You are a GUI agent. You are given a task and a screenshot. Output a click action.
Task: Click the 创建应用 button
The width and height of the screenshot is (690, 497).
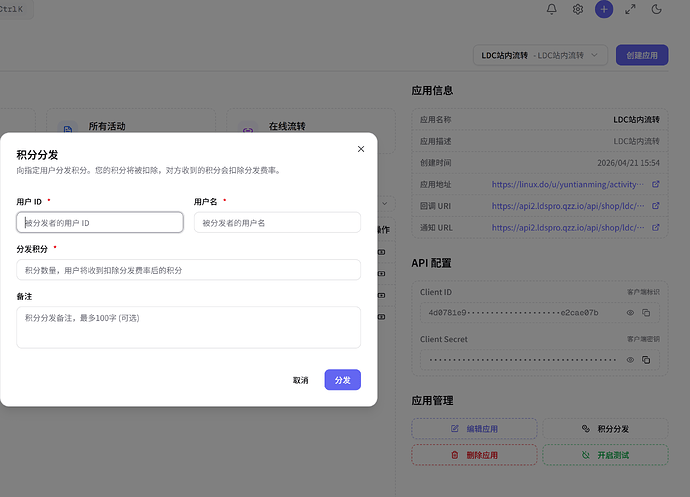642,55
